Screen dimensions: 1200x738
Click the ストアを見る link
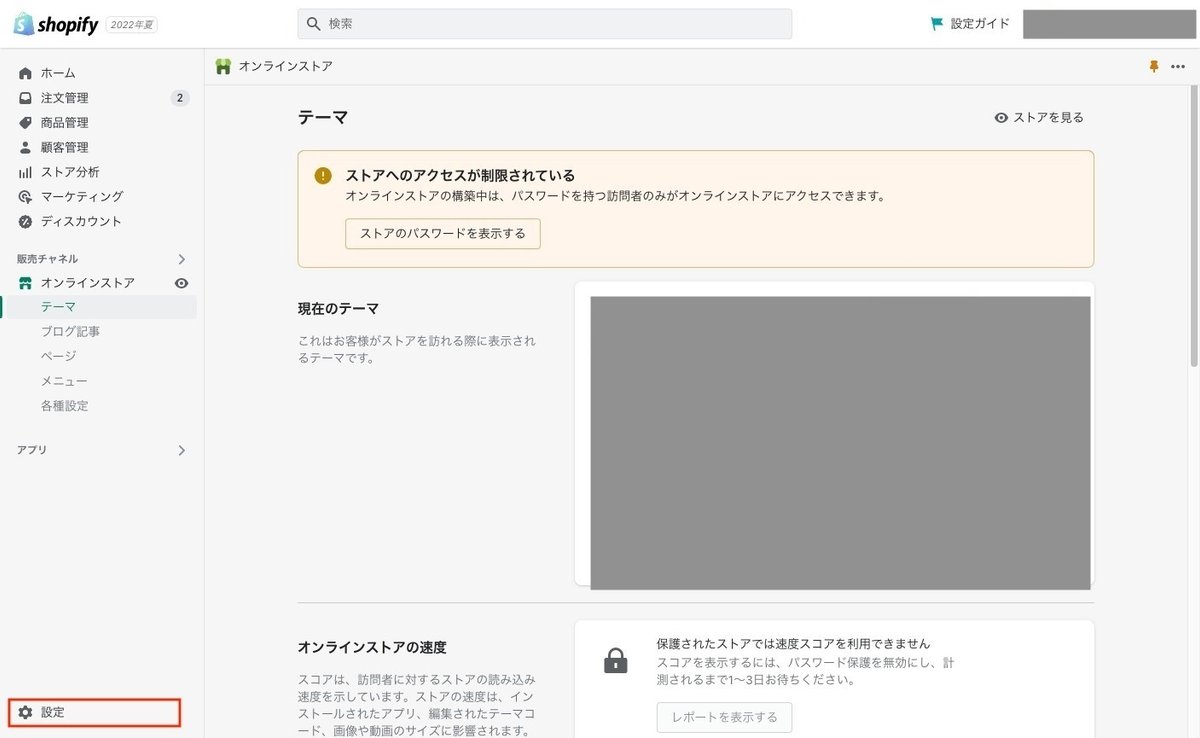[1048, 118]
